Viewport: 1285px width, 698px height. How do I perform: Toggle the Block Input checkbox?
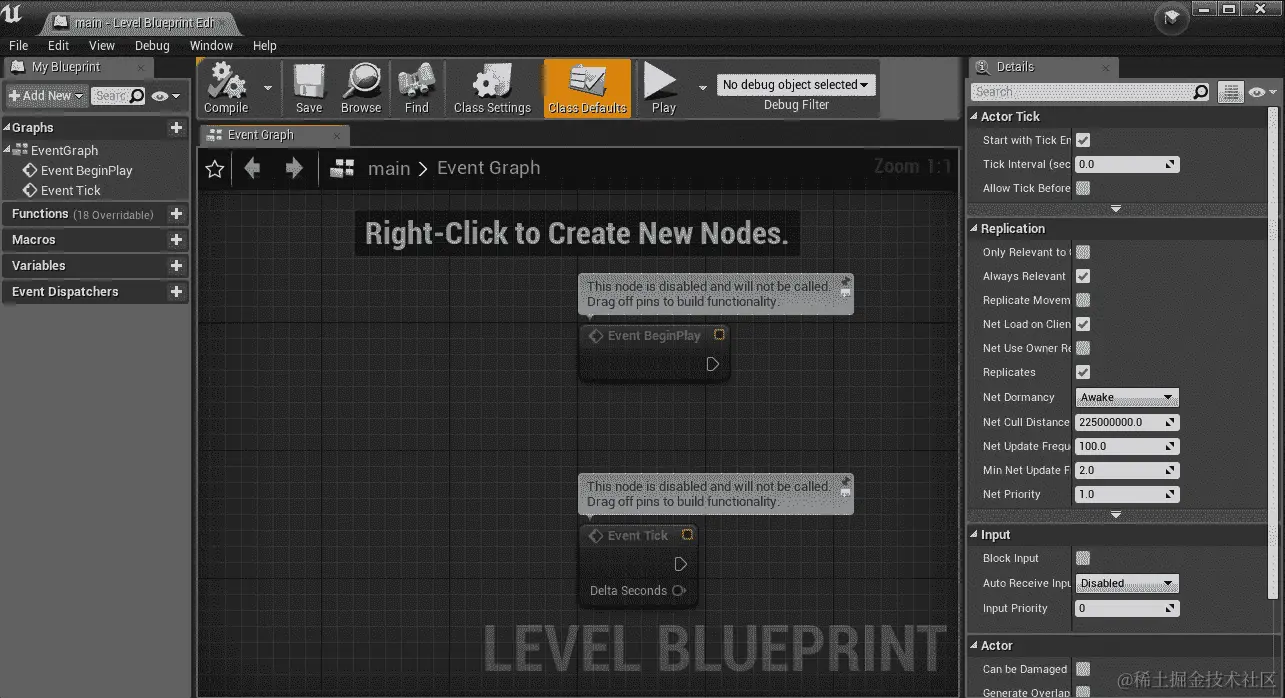coord(1083,558)
